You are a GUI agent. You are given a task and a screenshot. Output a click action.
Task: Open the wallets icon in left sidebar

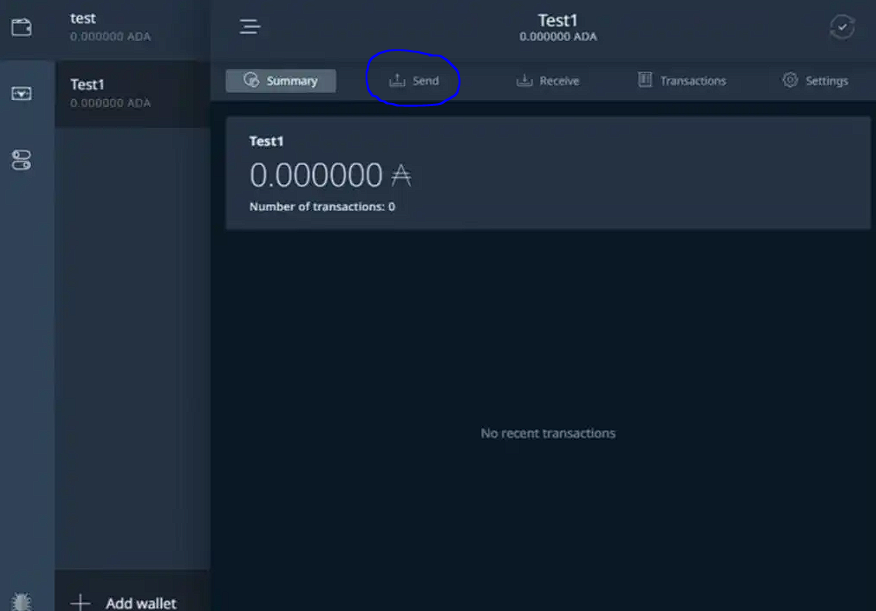pyautogui.click(x=21, y=27)
